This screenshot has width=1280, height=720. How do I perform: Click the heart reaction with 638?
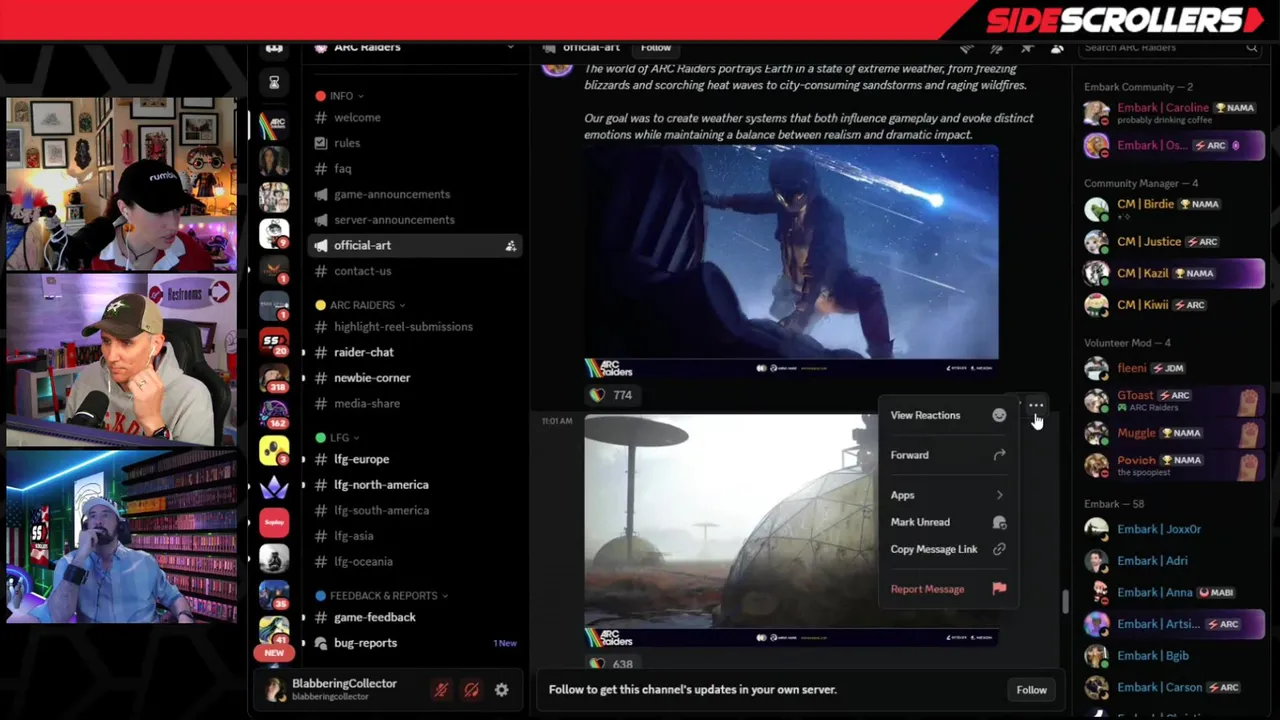point(610,663)
